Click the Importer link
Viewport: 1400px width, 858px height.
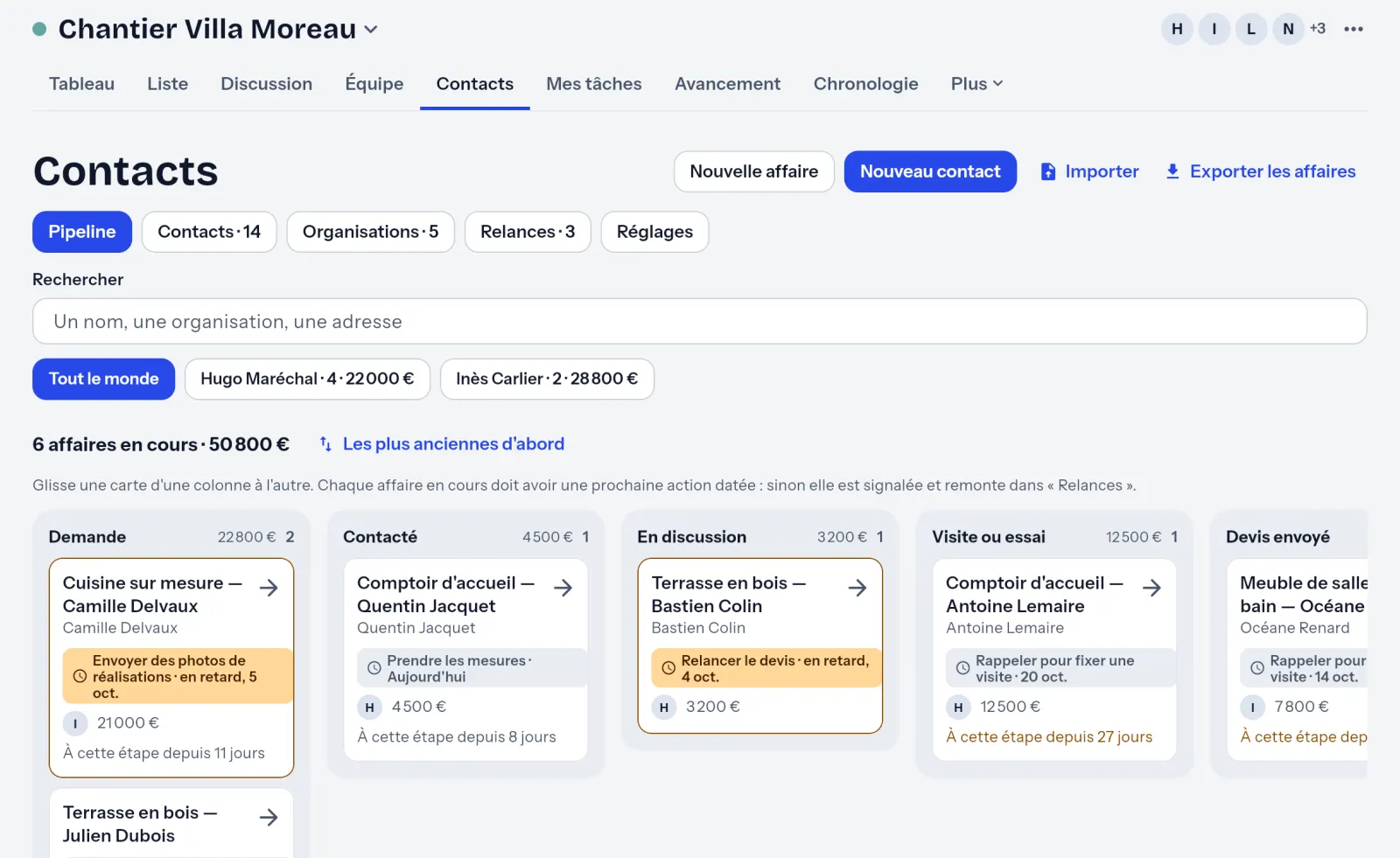point(1089,171)
